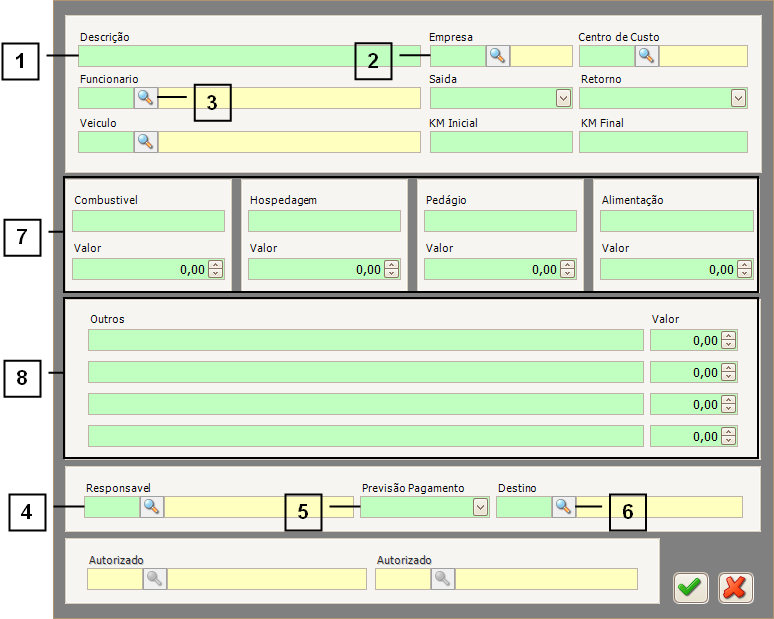Increase the Combustivel Valor spinner
The height and width of the screenshot is (619, 774).
(x=216, y=265)
